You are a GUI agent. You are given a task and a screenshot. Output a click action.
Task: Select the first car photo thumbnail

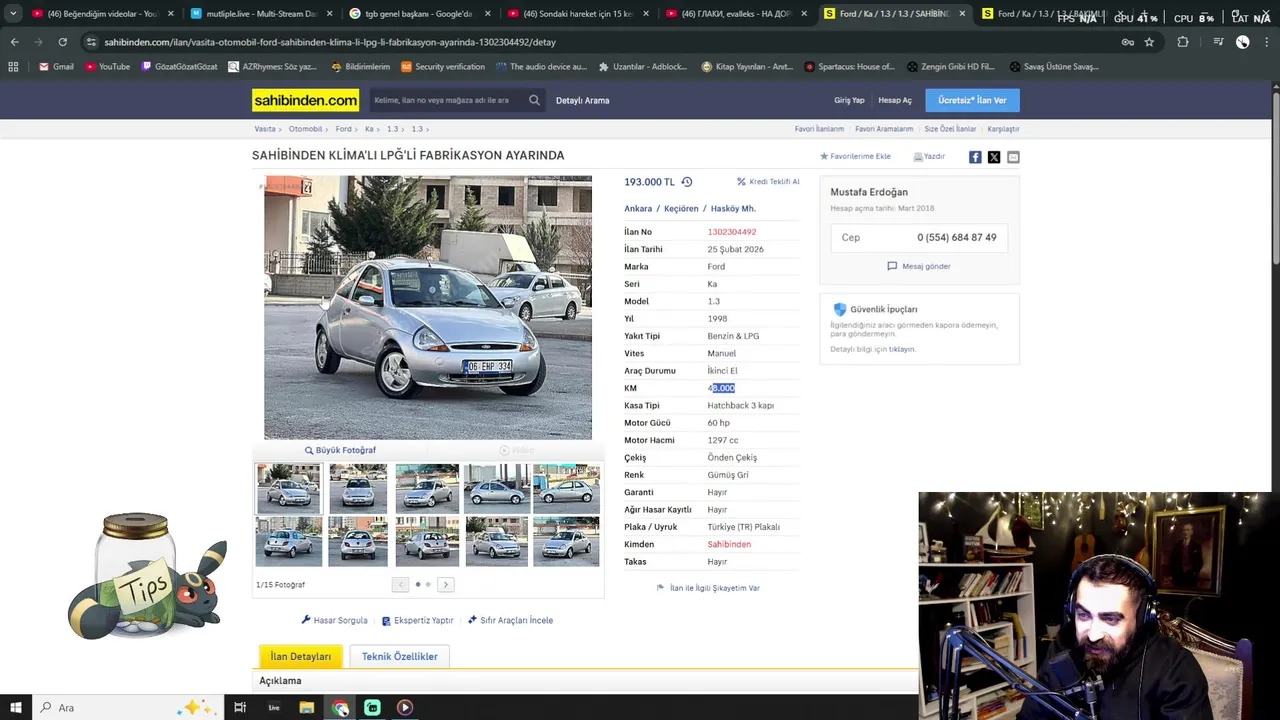288,488
